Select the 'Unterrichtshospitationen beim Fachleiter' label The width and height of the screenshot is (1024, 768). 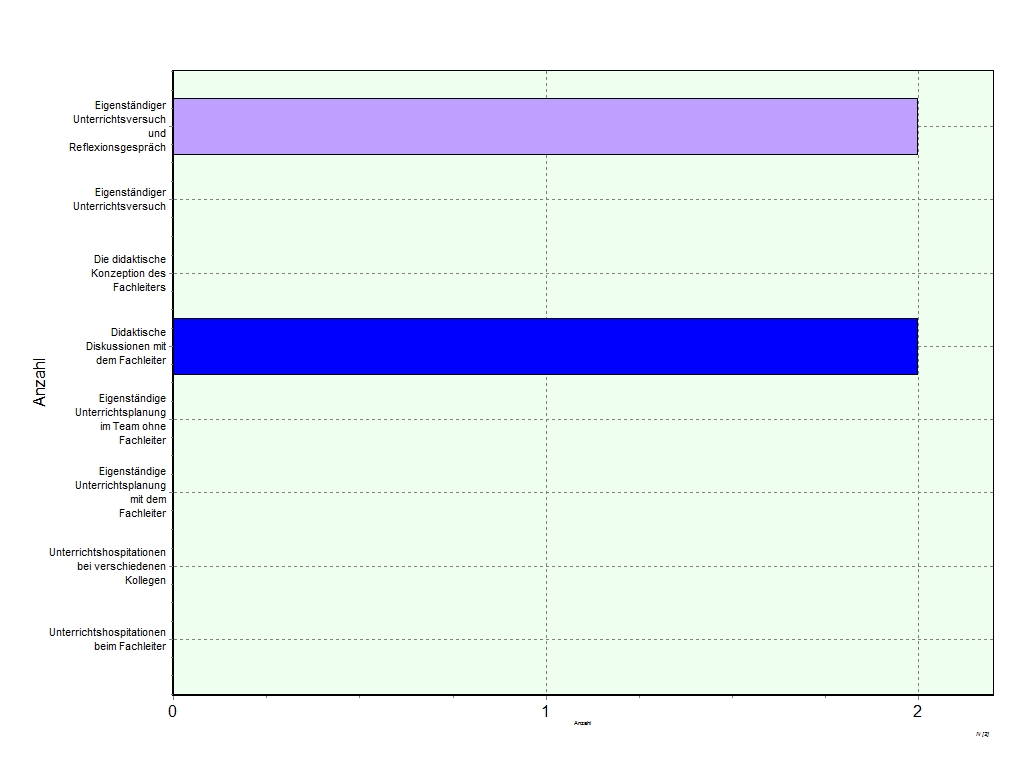(x=107, y=639)
